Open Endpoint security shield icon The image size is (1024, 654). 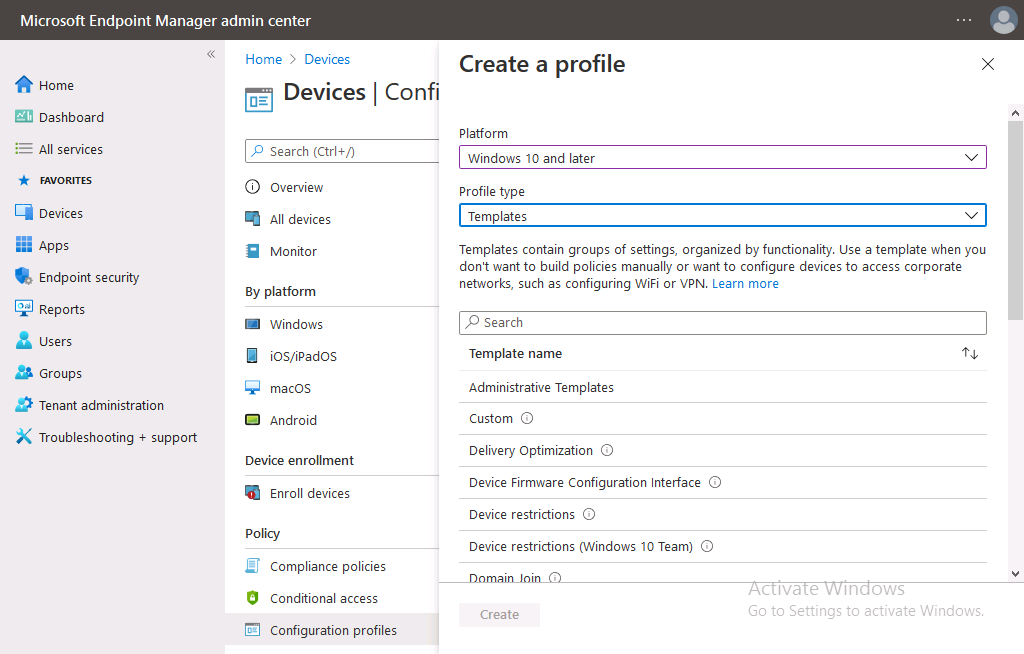tap(24, 276)
